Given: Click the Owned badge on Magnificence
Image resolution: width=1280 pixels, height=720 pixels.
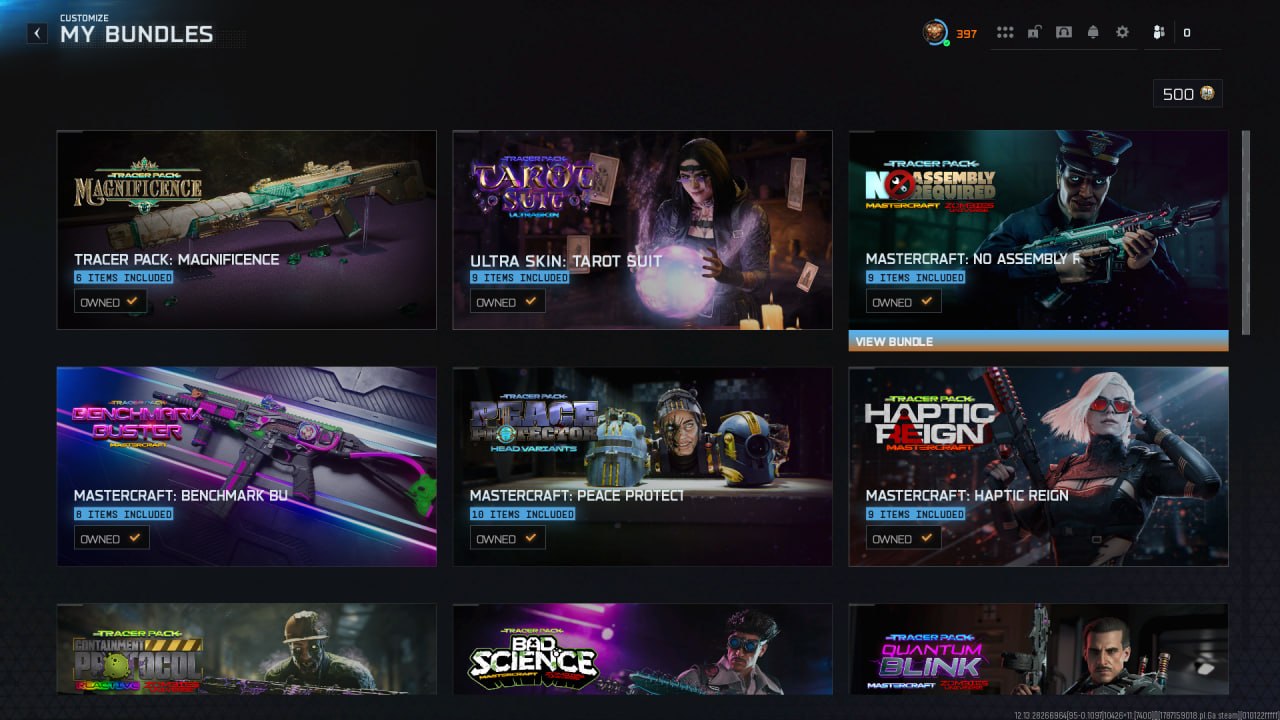Looking at the screenshot, I should click(x=111, y=302).
